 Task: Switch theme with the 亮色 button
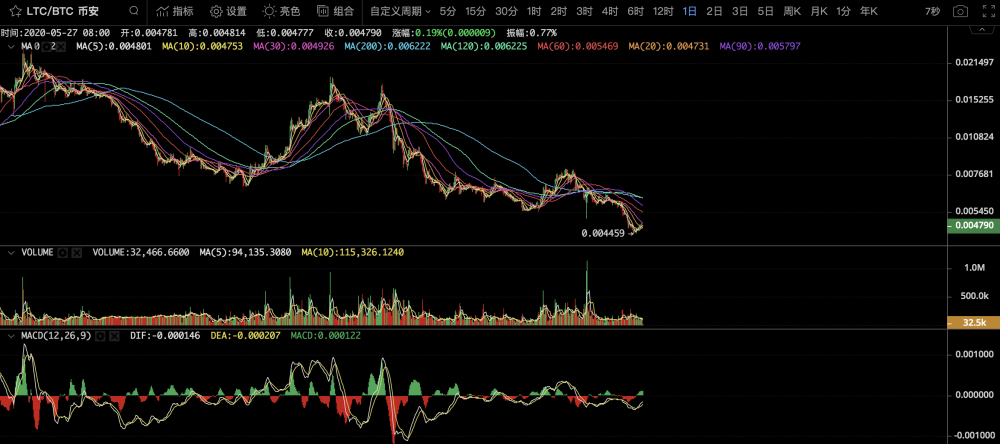pyautogui.click(x=281, y=11)
